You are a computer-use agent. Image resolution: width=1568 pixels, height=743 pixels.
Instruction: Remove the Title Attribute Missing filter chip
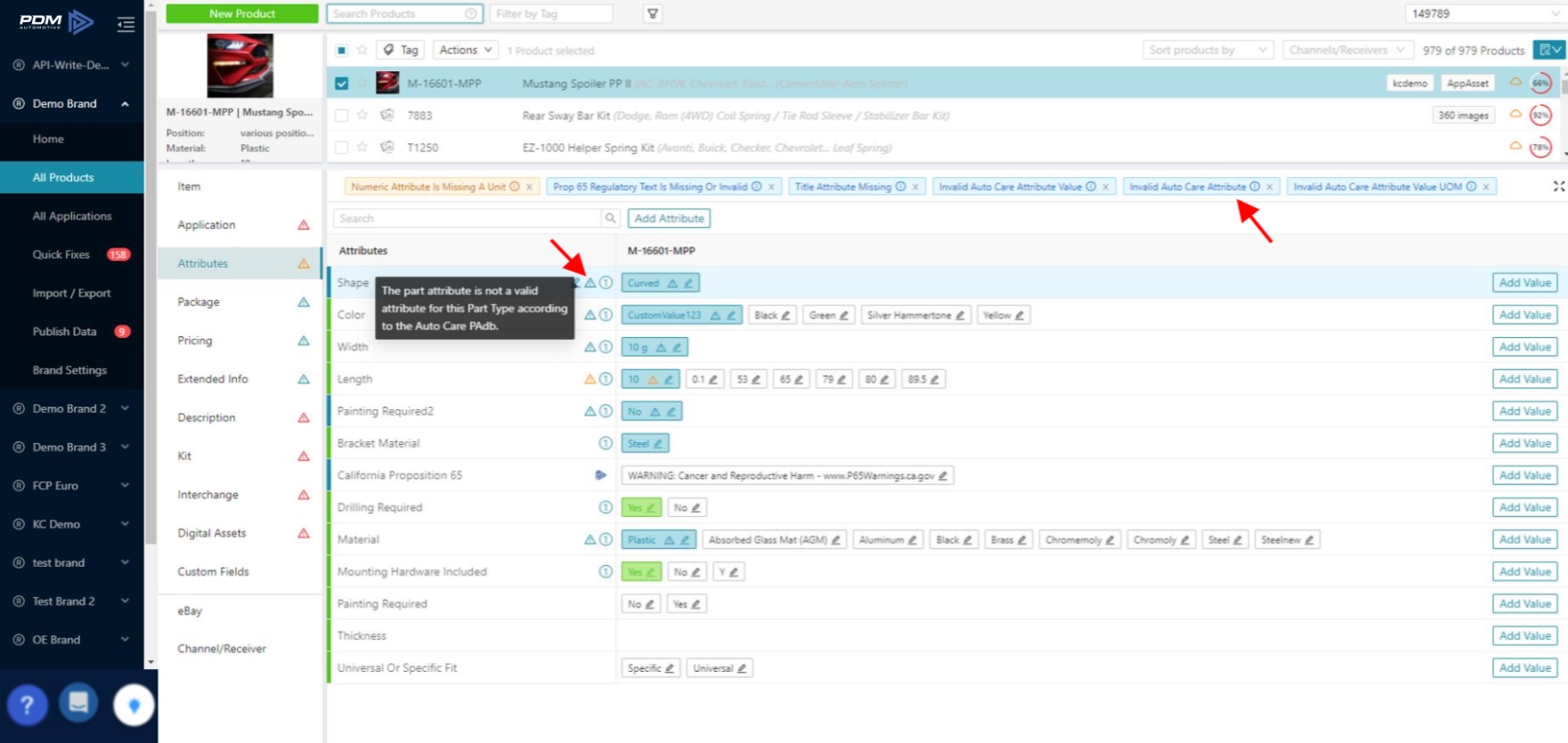915,187
